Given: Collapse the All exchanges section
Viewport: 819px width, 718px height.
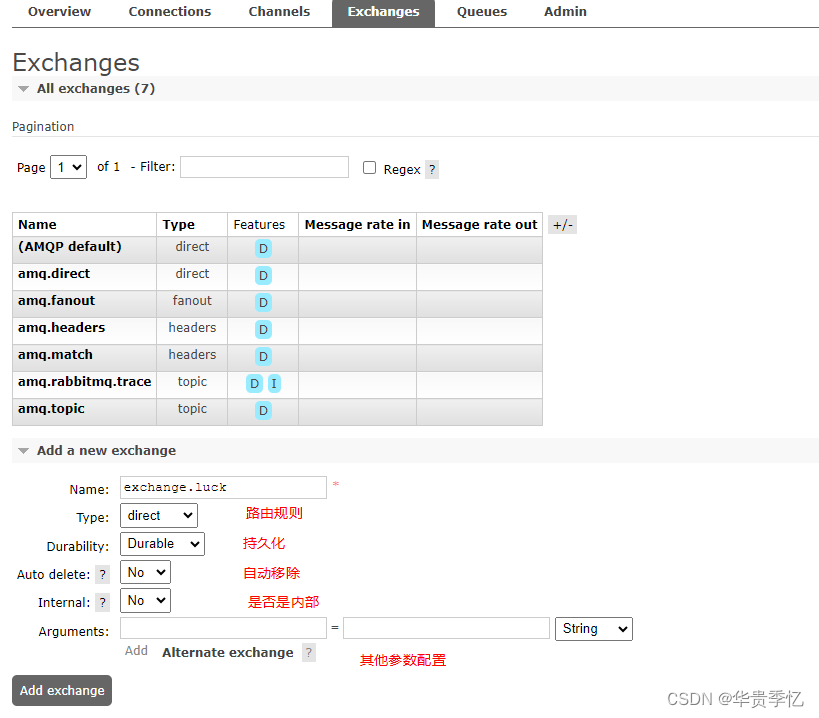Looking at the screenshot, I should pos(23,88).
